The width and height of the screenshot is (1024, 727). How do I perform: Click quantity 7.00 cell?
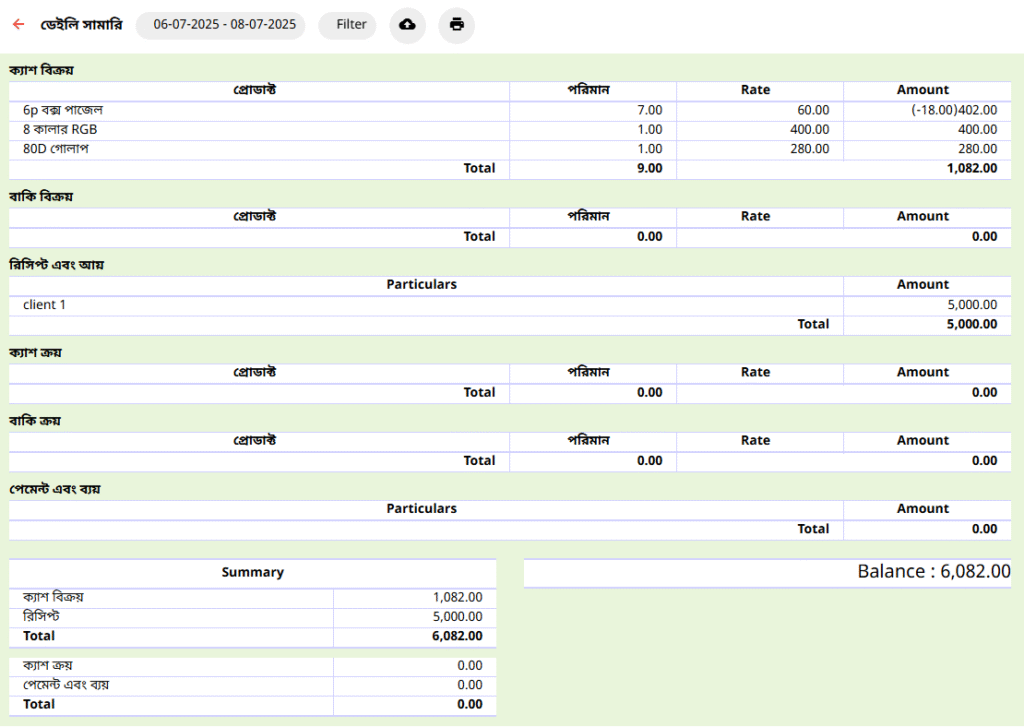[593, 110]
